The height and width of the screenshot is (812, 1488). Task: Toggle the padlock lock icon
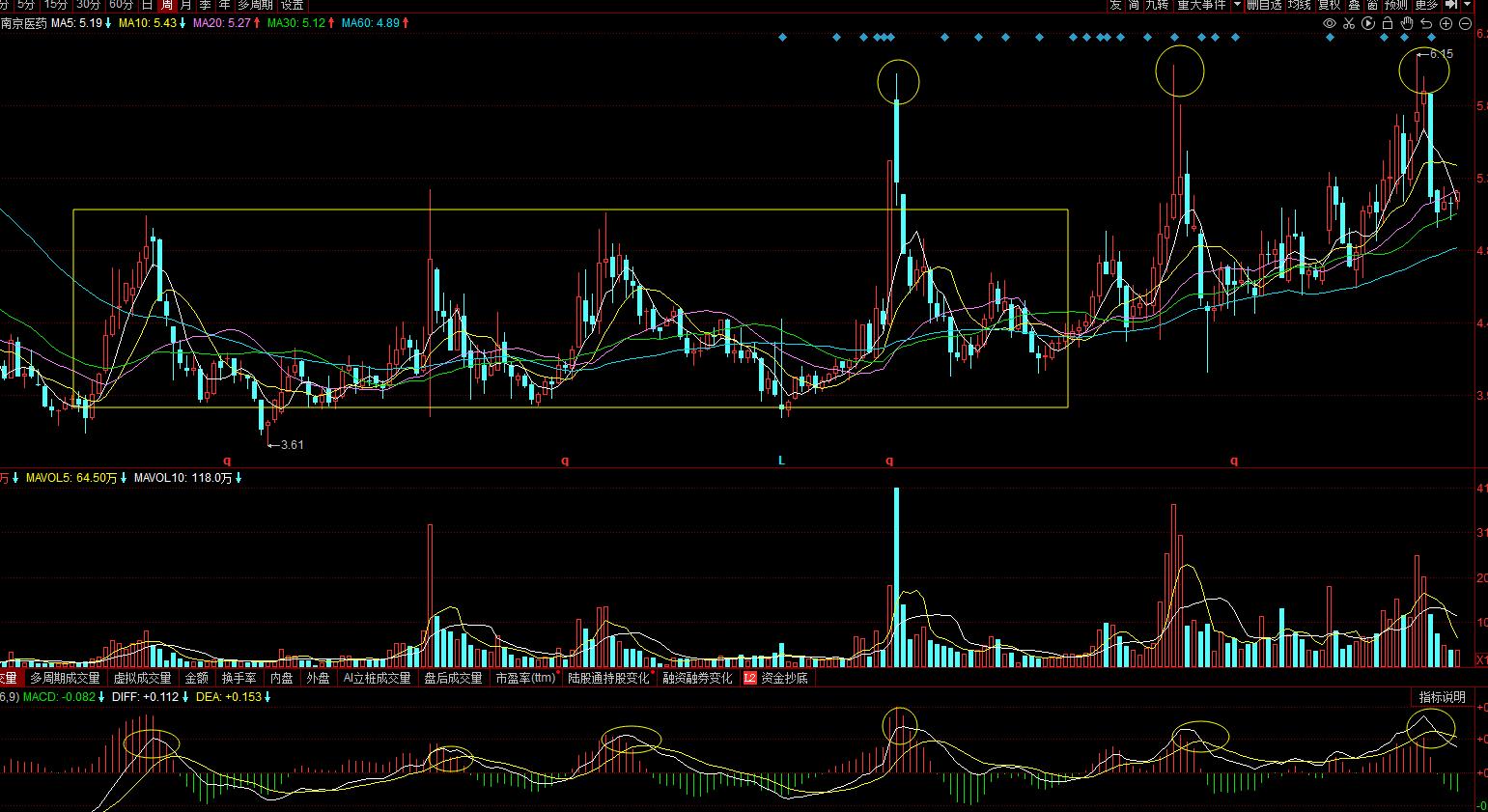pyautogui.click(x=1388, y=23)
